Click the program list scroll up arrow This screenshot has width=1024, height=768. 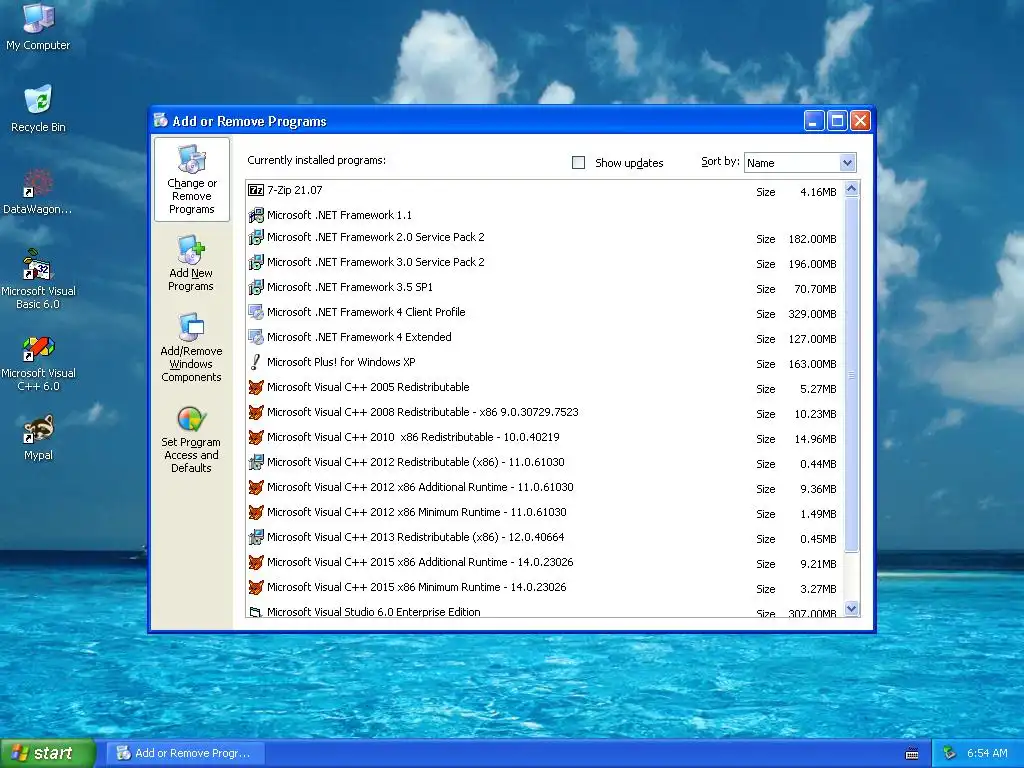851,189
